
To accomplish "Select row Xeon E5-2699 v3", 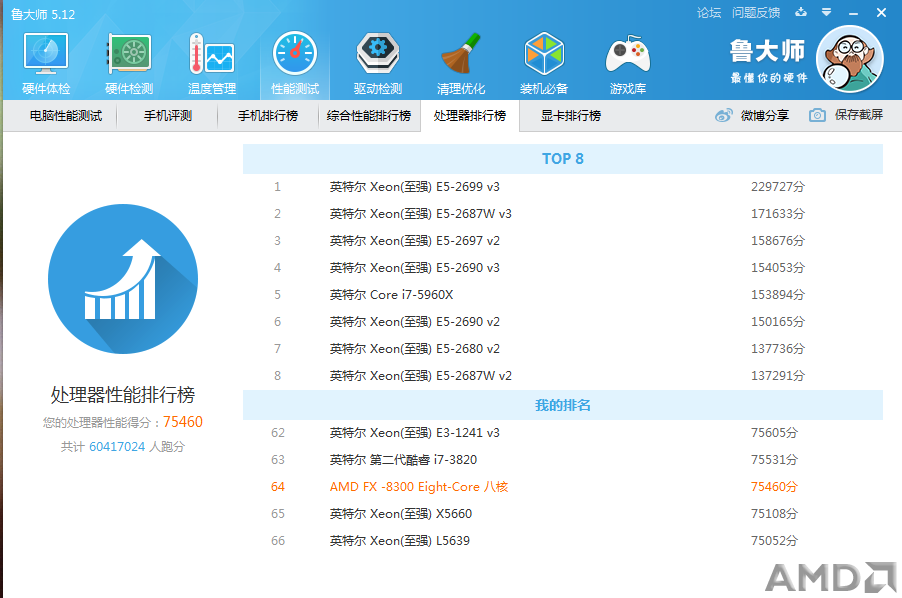I will (563, 187).
